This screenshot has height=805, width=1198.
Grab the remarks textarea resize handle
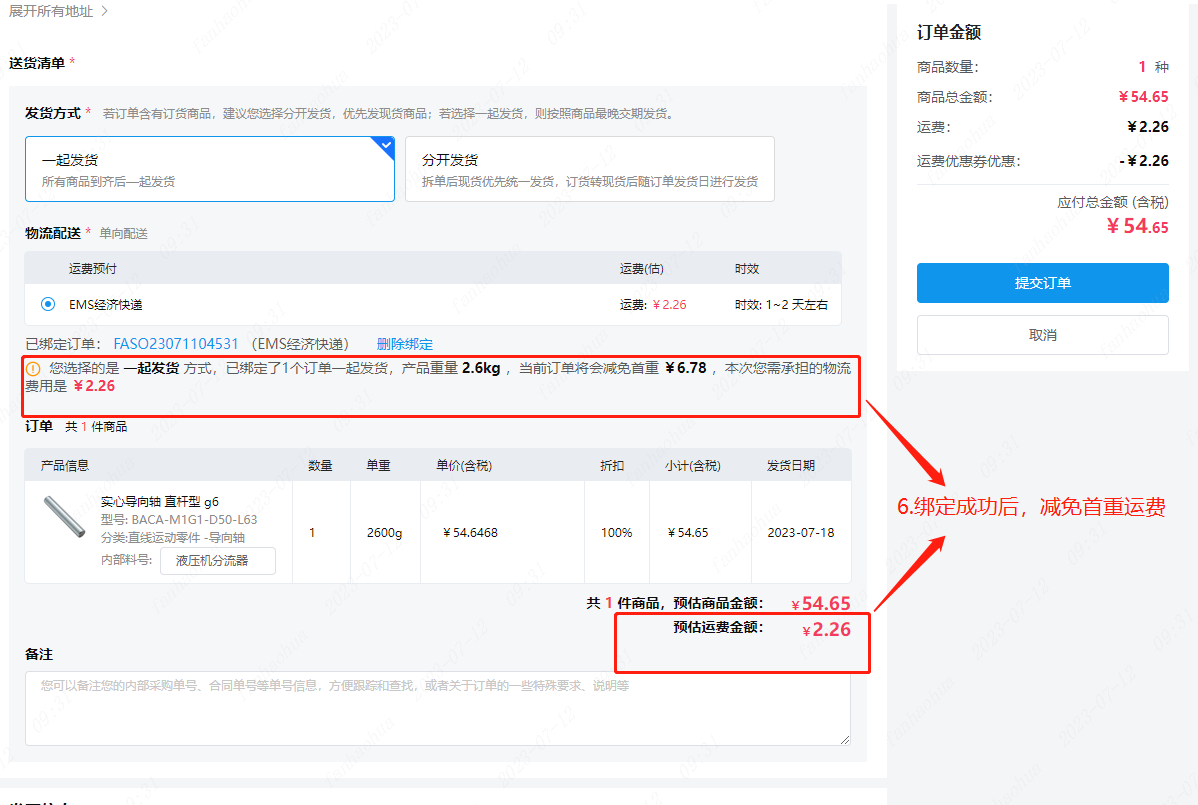845,739
